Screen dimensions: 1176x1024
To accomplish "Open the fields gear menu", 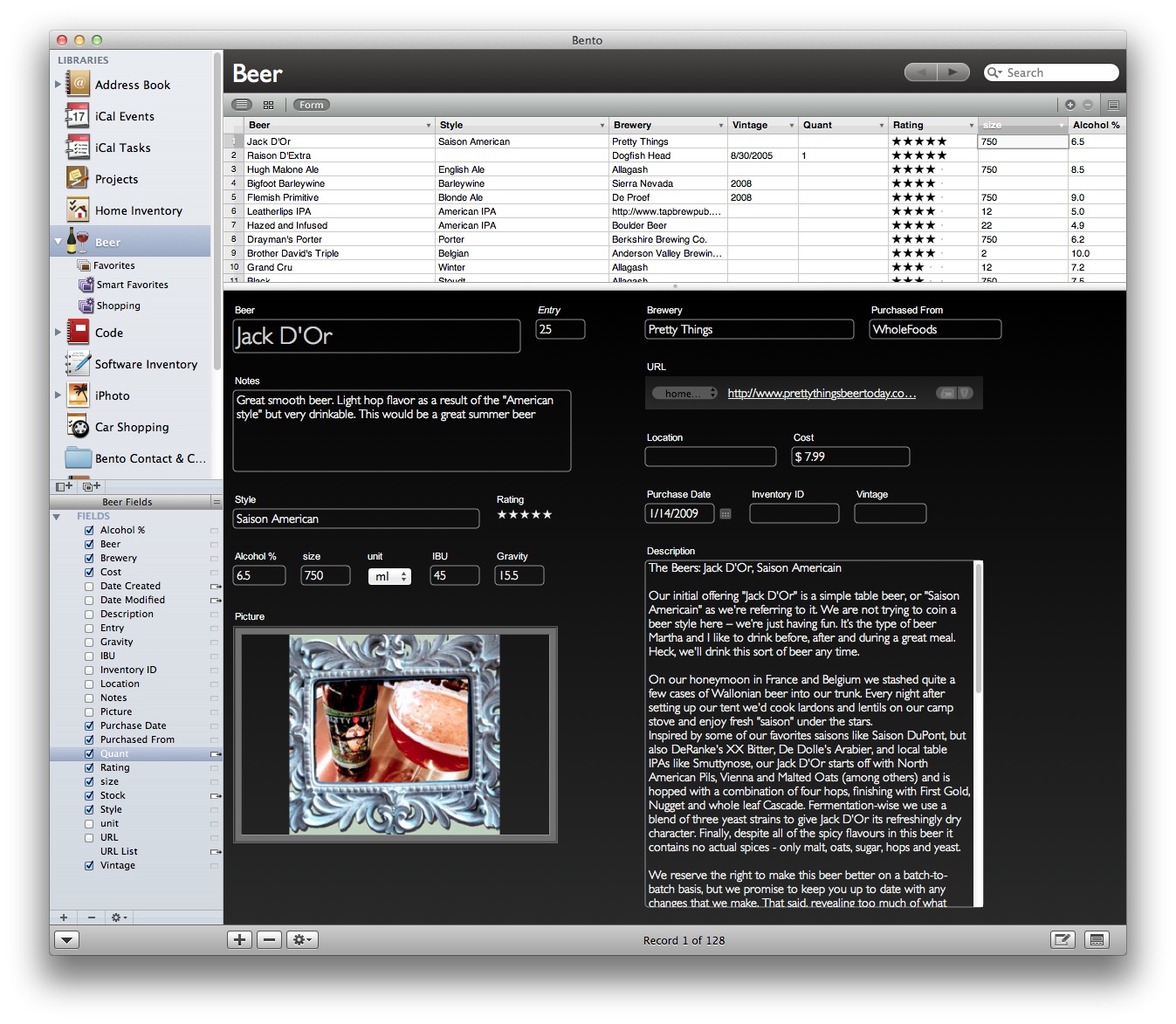I will 119,917.
